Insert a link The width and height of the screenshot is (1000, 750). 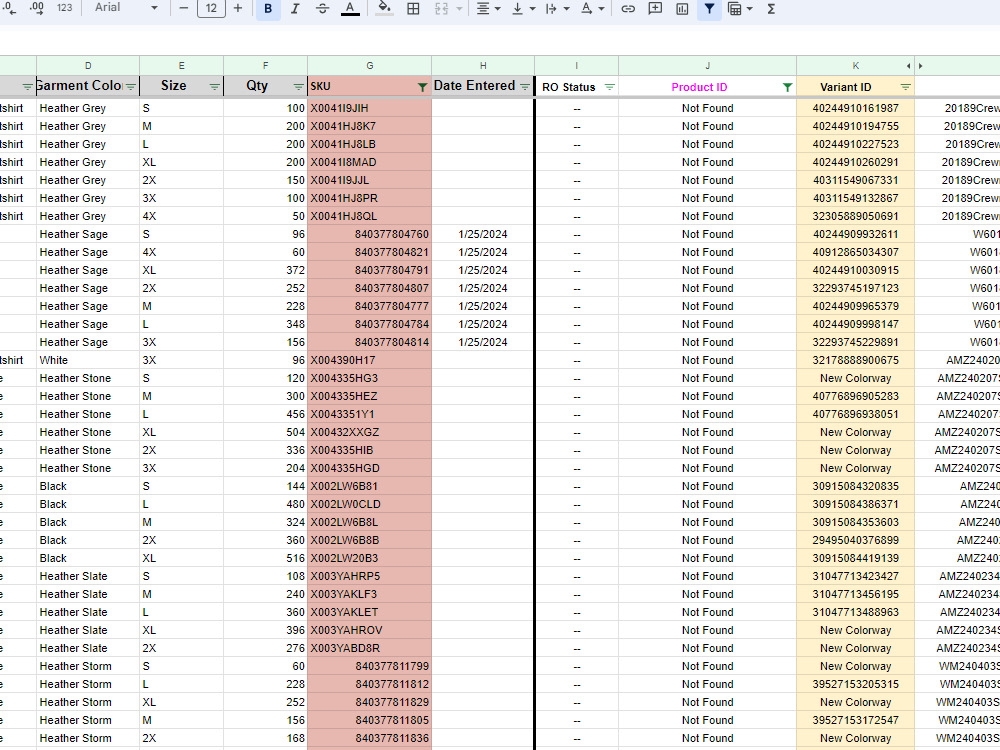coord(628,9)
